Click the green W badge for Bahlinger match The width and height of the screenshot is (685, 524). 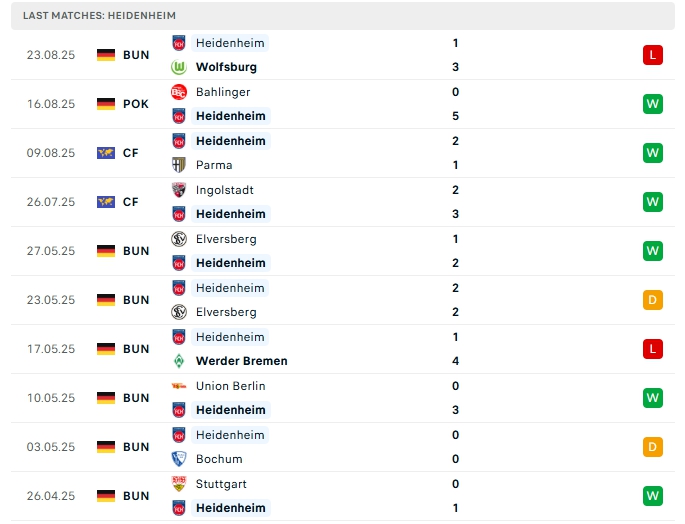653,104
